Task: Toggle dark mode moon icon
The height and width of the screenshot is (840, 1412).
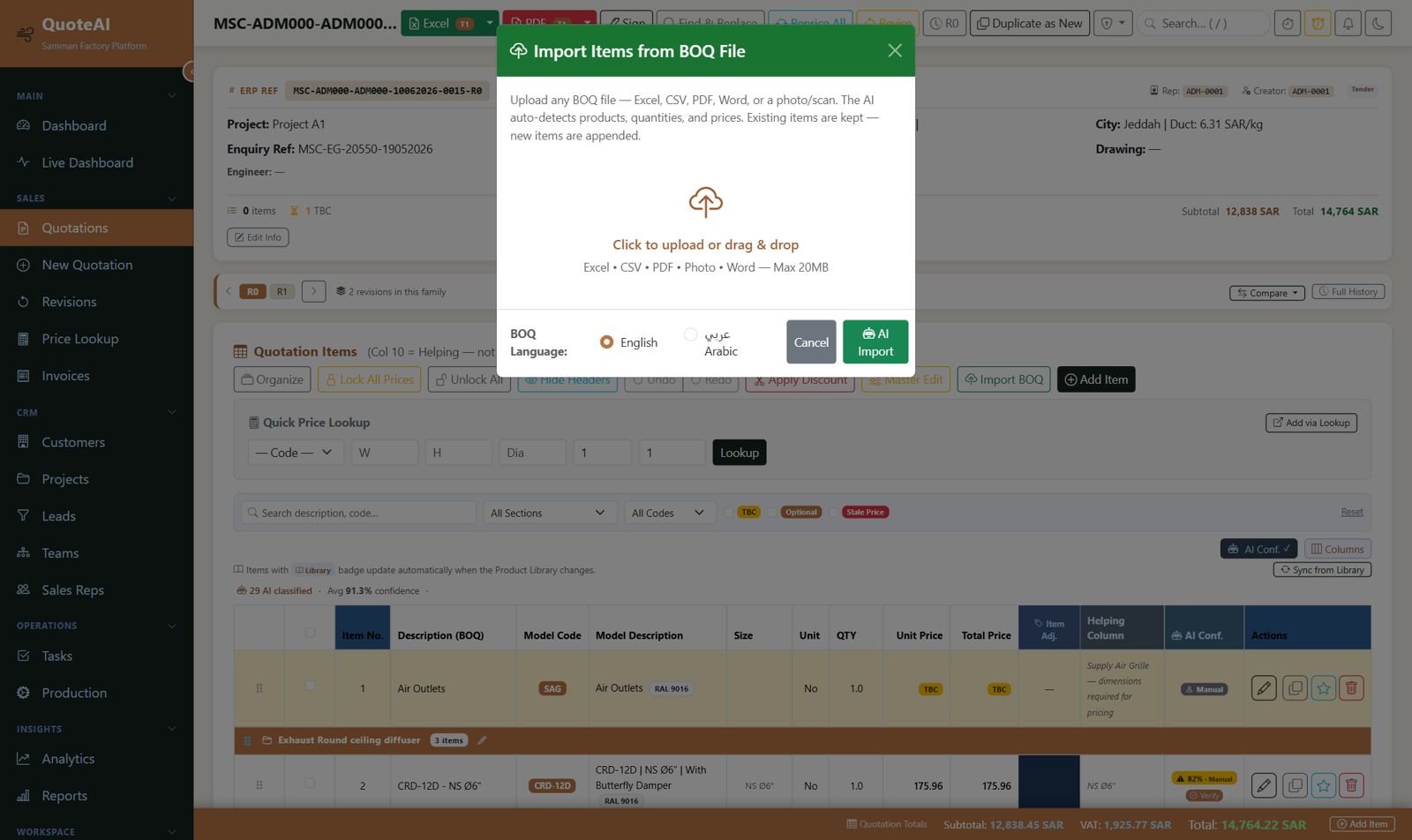Action: click(1378, 24)
